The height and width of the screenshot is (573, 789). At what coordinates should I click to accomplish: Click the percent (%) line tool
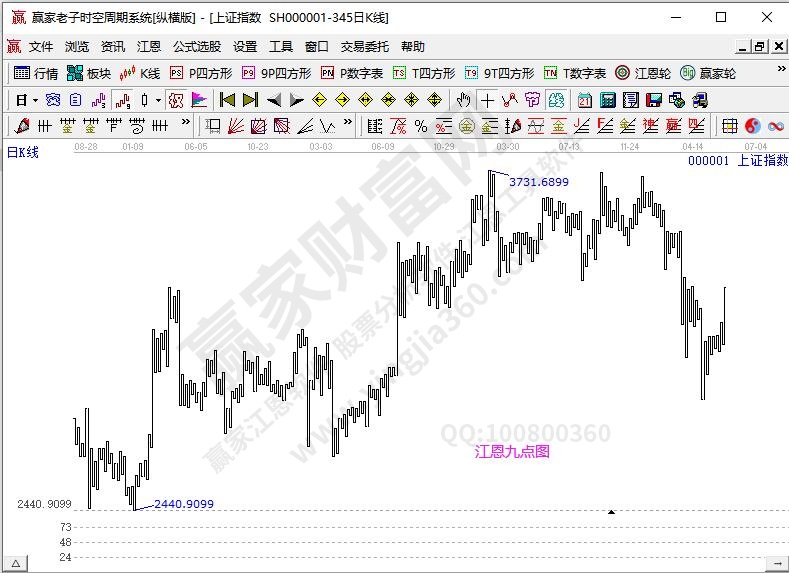421,126
